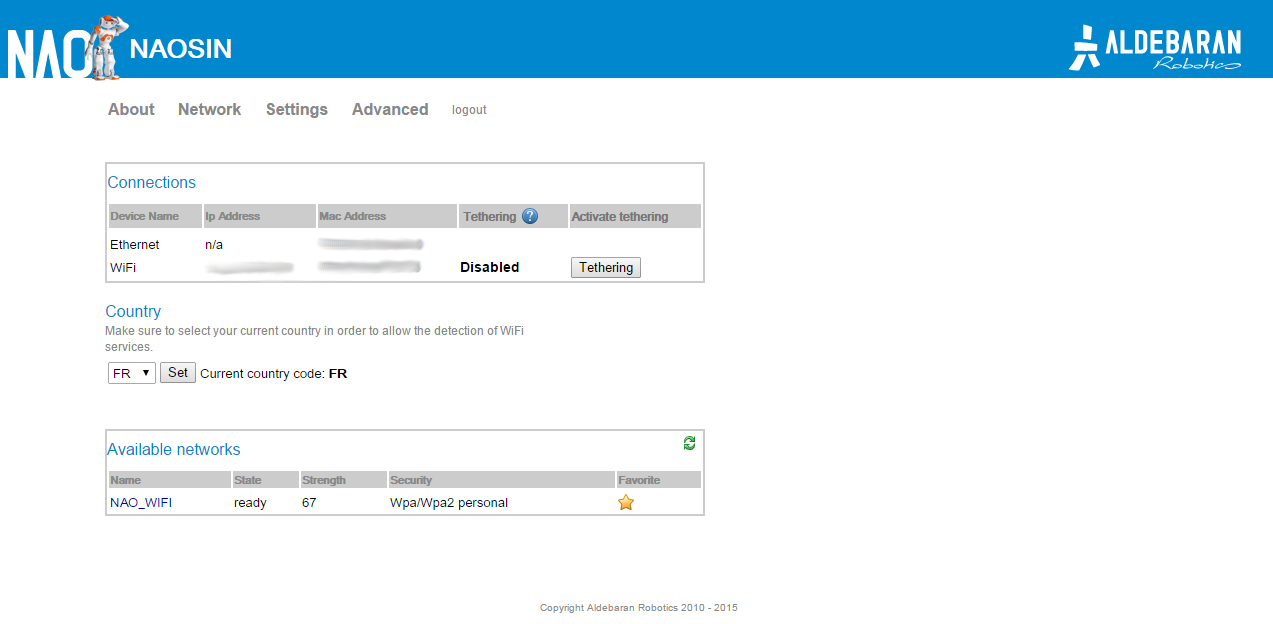Viewport: 1273px width, 624px height.
Task: Activate WiFi with the Tethering button
Action: [x=606, y=268]
